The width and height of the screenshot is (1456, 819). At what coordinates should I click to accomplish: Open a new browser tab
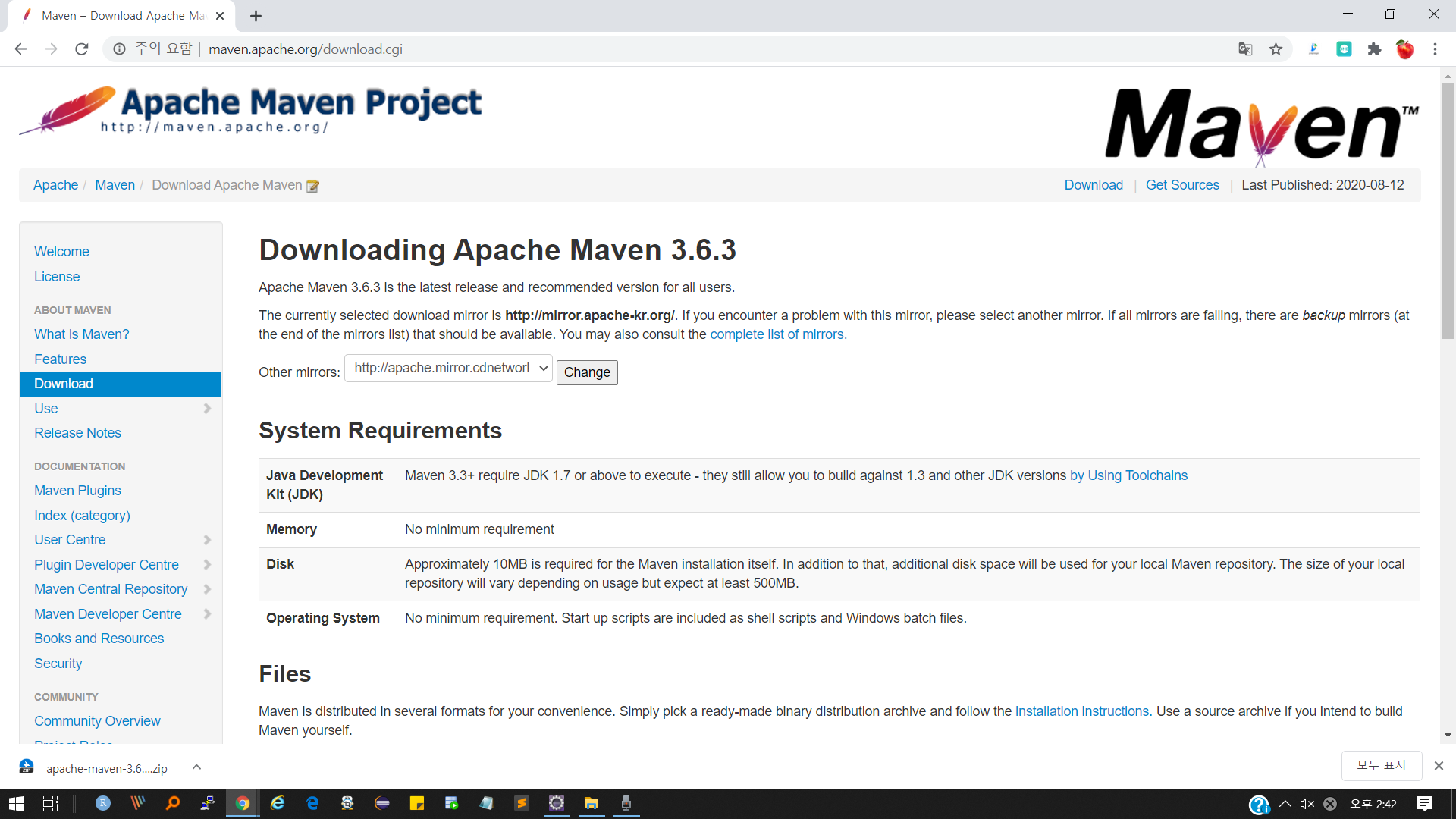coord(256,16)
